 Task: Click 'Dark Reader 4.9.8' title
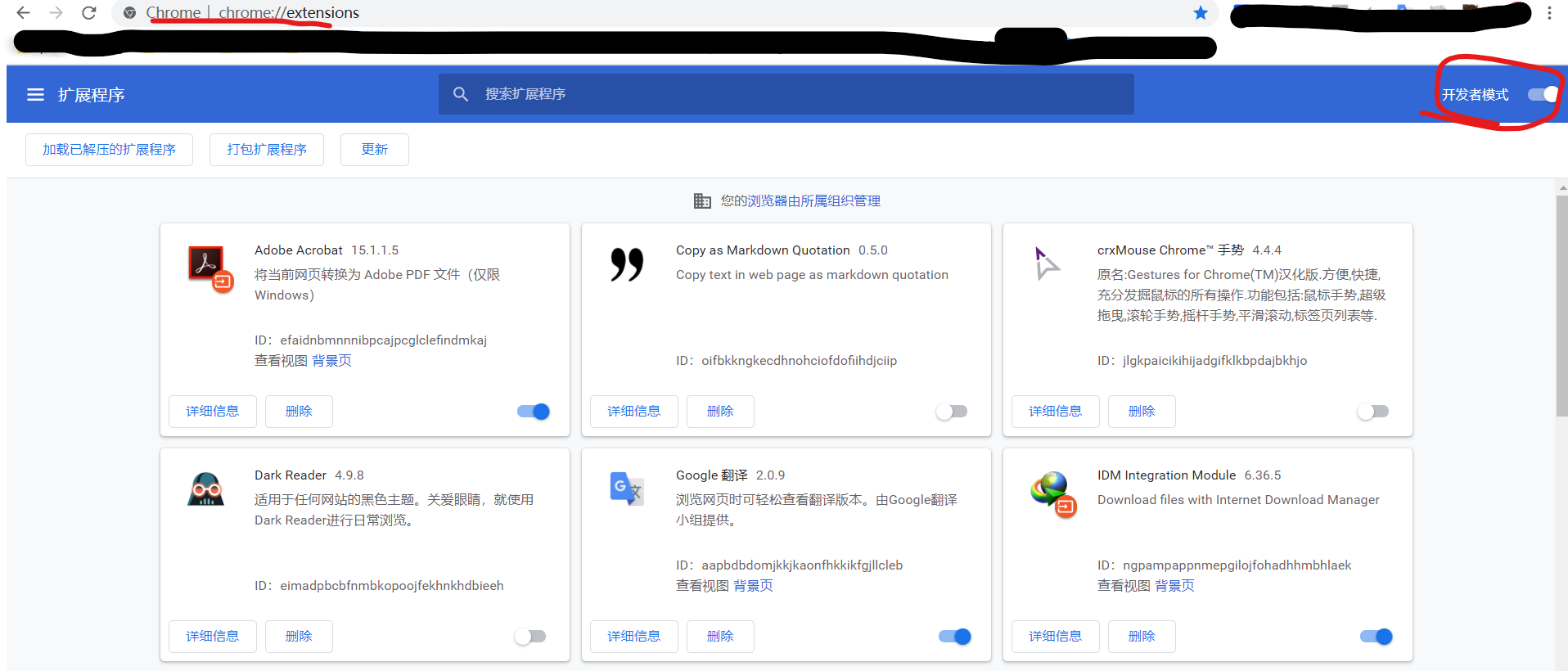(309, 475)
